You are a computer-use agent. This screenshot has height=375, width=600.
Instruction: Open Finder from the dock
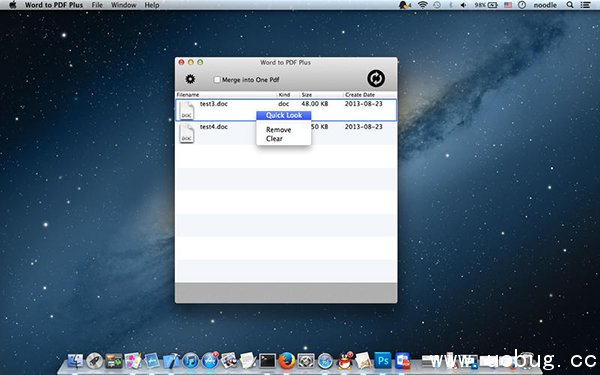pos(75,360)
